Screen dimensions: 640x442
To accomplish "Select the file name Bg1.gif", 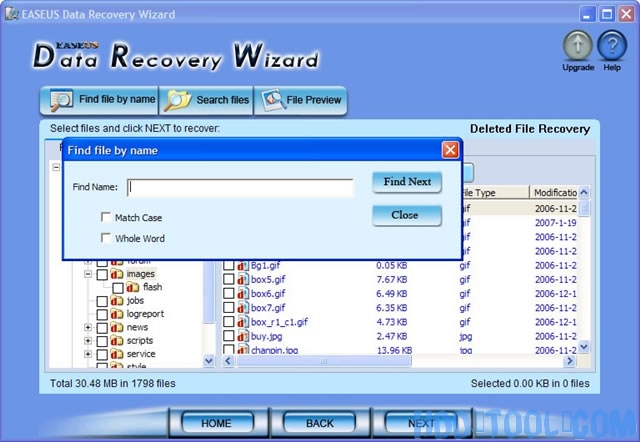I will [x=265, y=266].
